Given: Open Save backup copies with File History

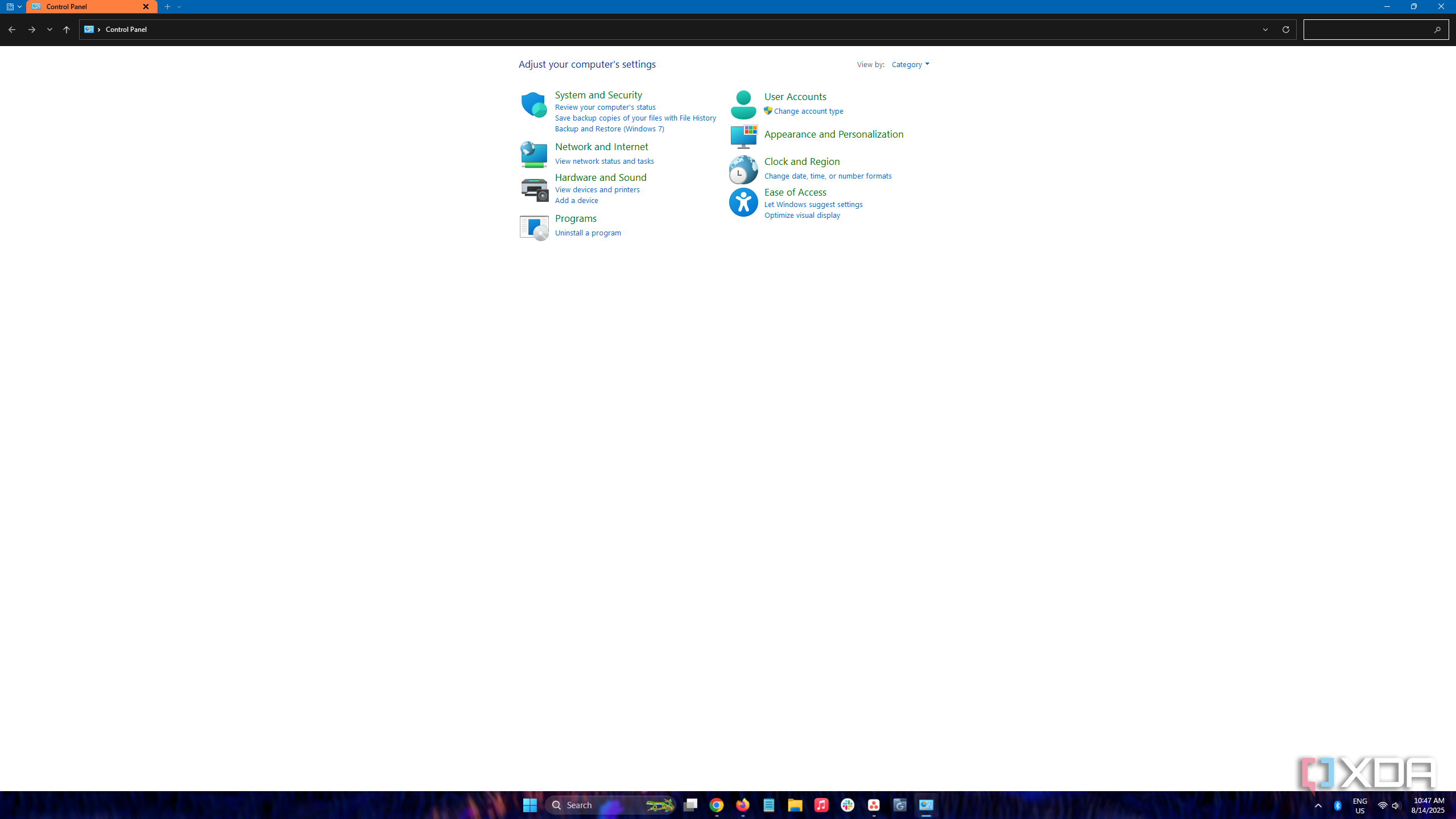Looking at the screenshot, I should pyautogui.click(x=635, y=118).
